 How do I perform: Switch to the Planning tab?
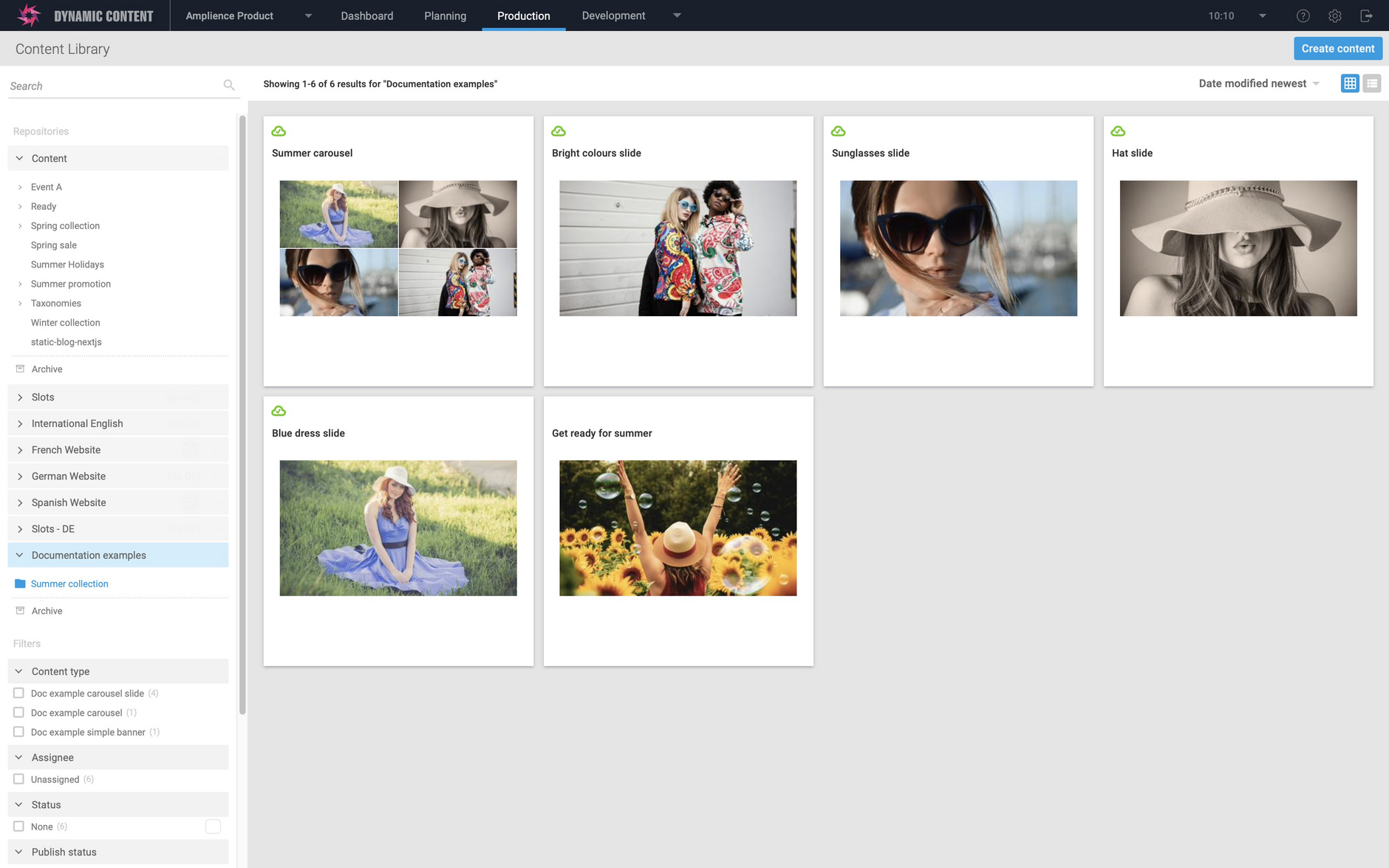coord(445,15)
